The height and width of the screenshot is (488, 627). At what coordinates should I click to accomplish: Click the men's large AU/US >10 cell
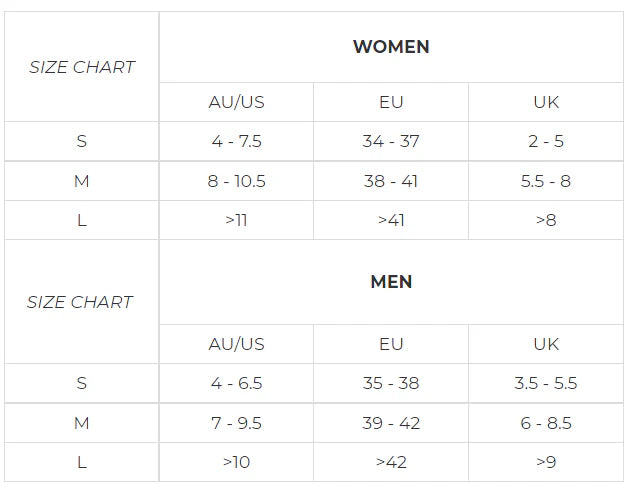click(236, 462)
